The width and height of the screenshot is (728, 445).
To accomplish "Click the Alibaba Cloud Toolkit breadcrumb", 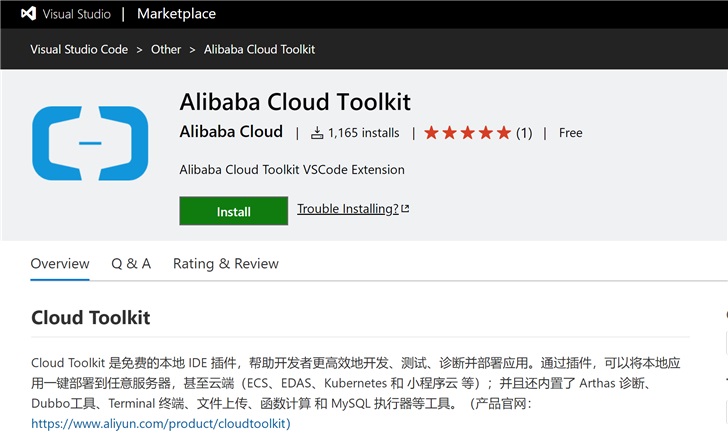I will tap(259, 49).
